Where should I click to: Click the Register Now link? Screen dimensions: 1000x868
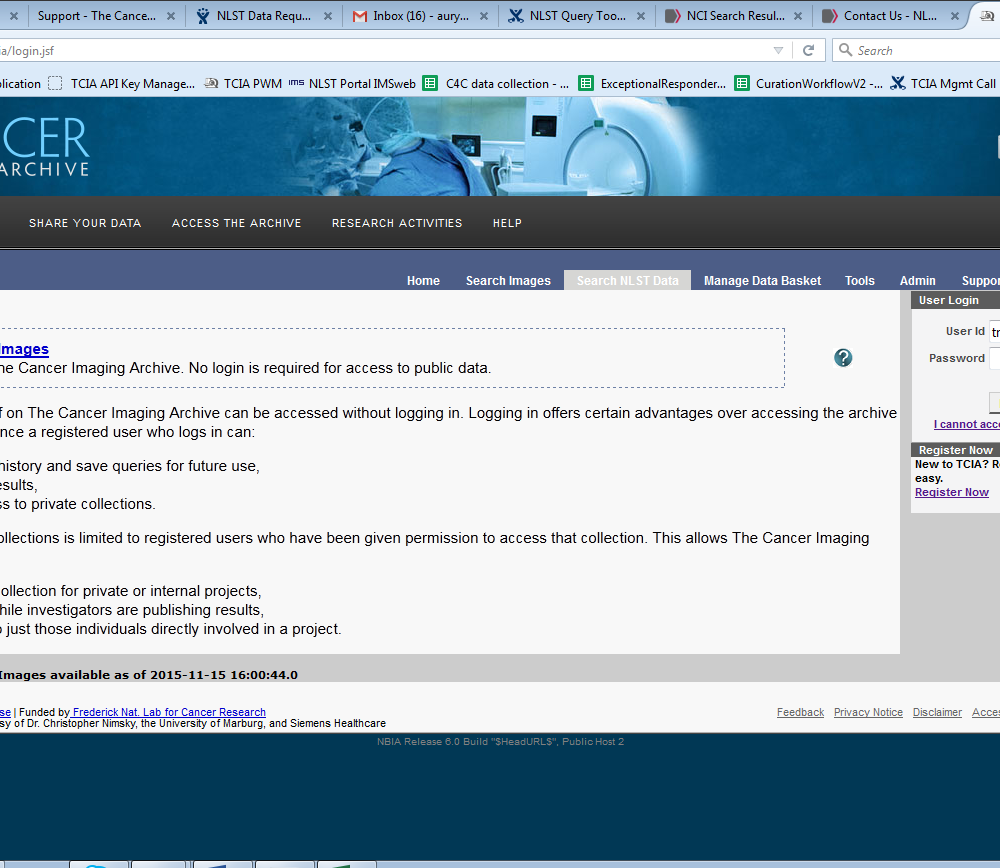[952, 492]
